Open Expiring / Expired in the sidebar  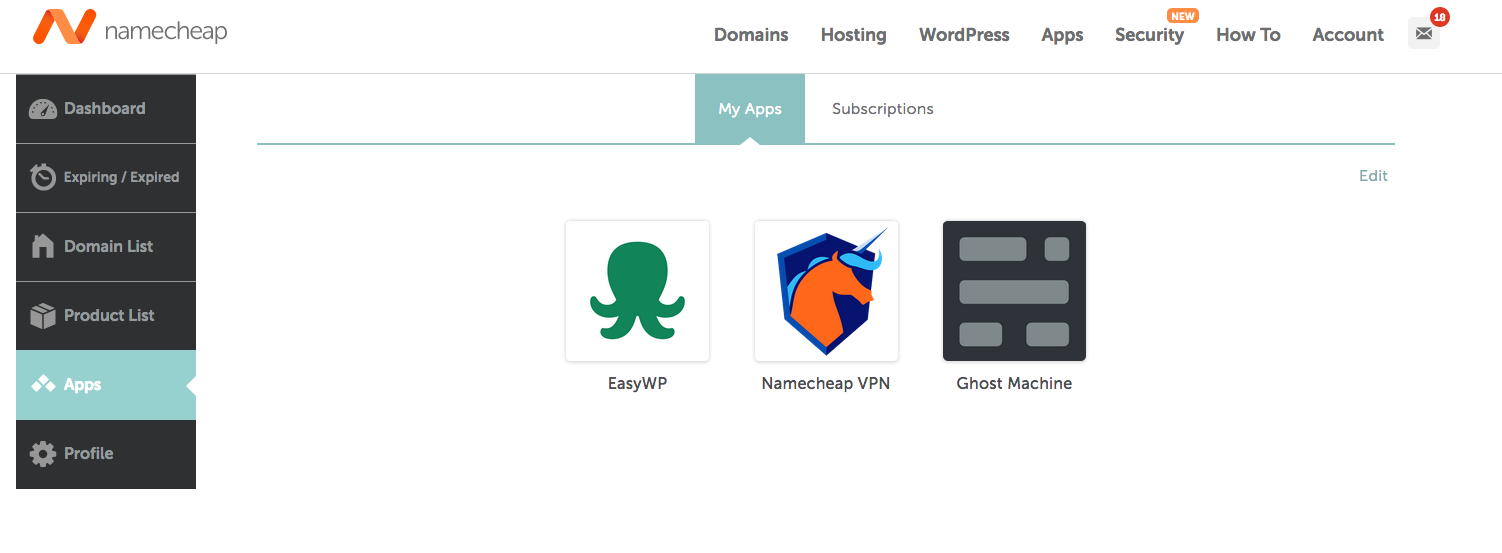point(106,178)
